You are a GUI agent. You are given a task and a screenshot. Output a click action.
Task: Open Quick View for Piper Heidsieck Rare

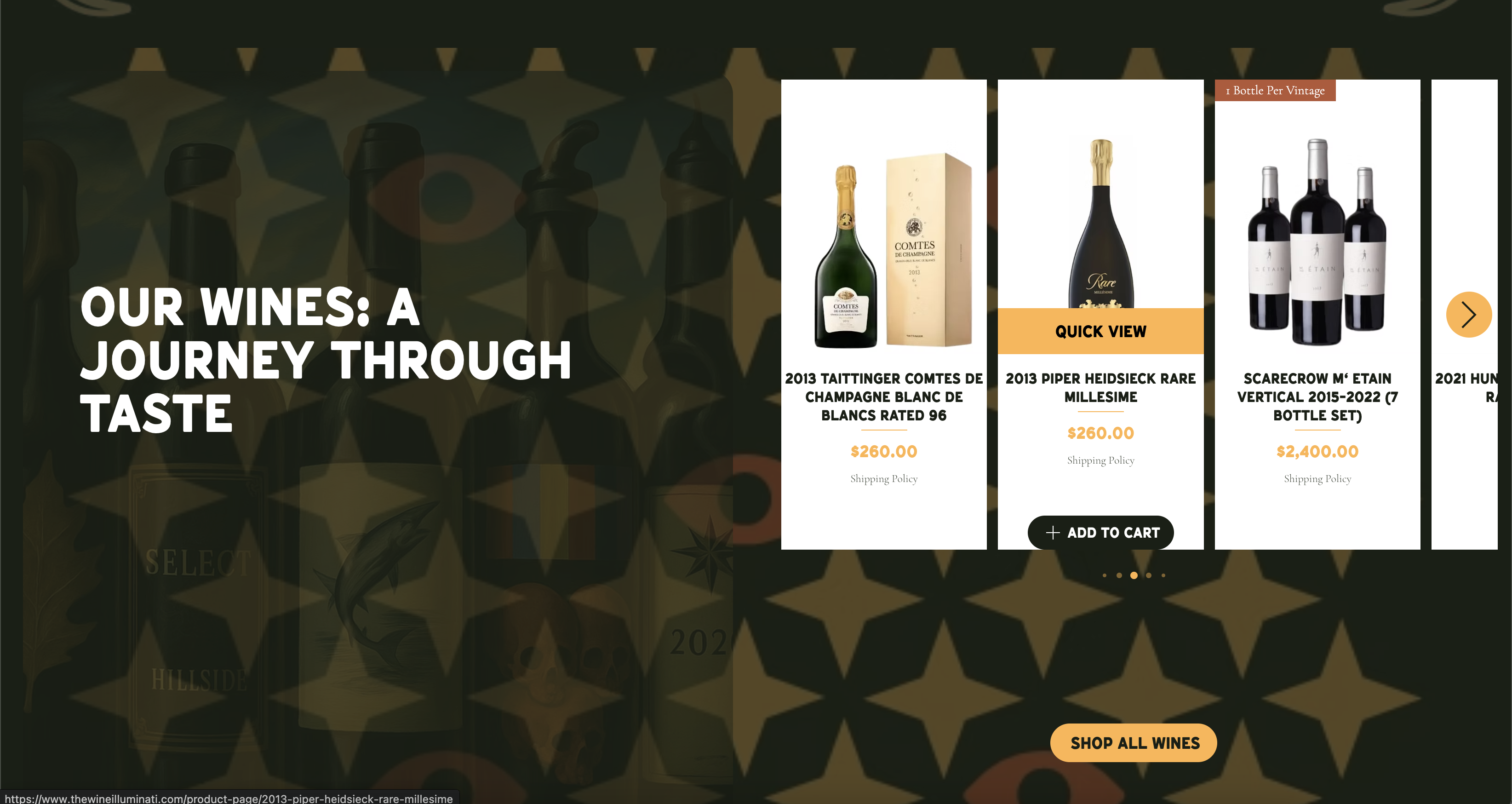[1100, 331]
